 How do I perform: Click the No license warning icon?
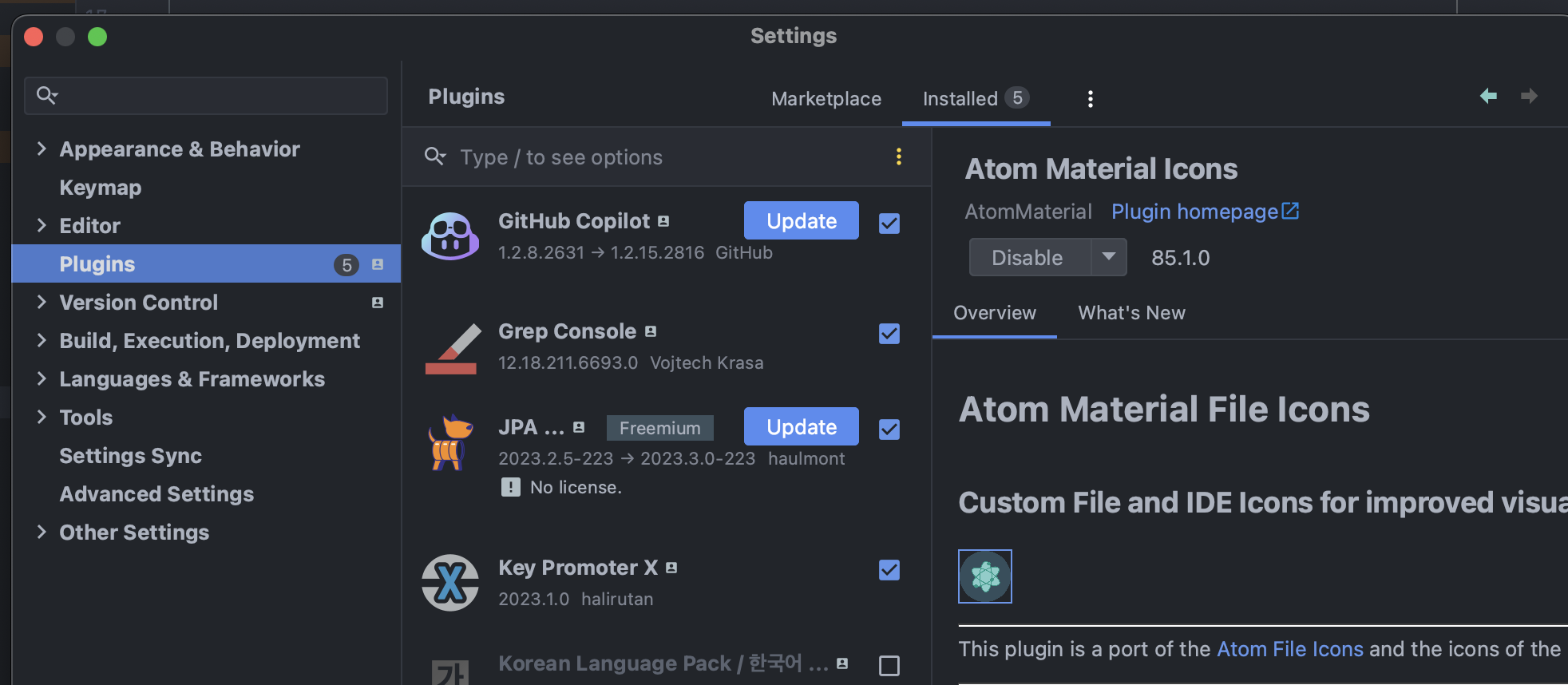point(511,487)
